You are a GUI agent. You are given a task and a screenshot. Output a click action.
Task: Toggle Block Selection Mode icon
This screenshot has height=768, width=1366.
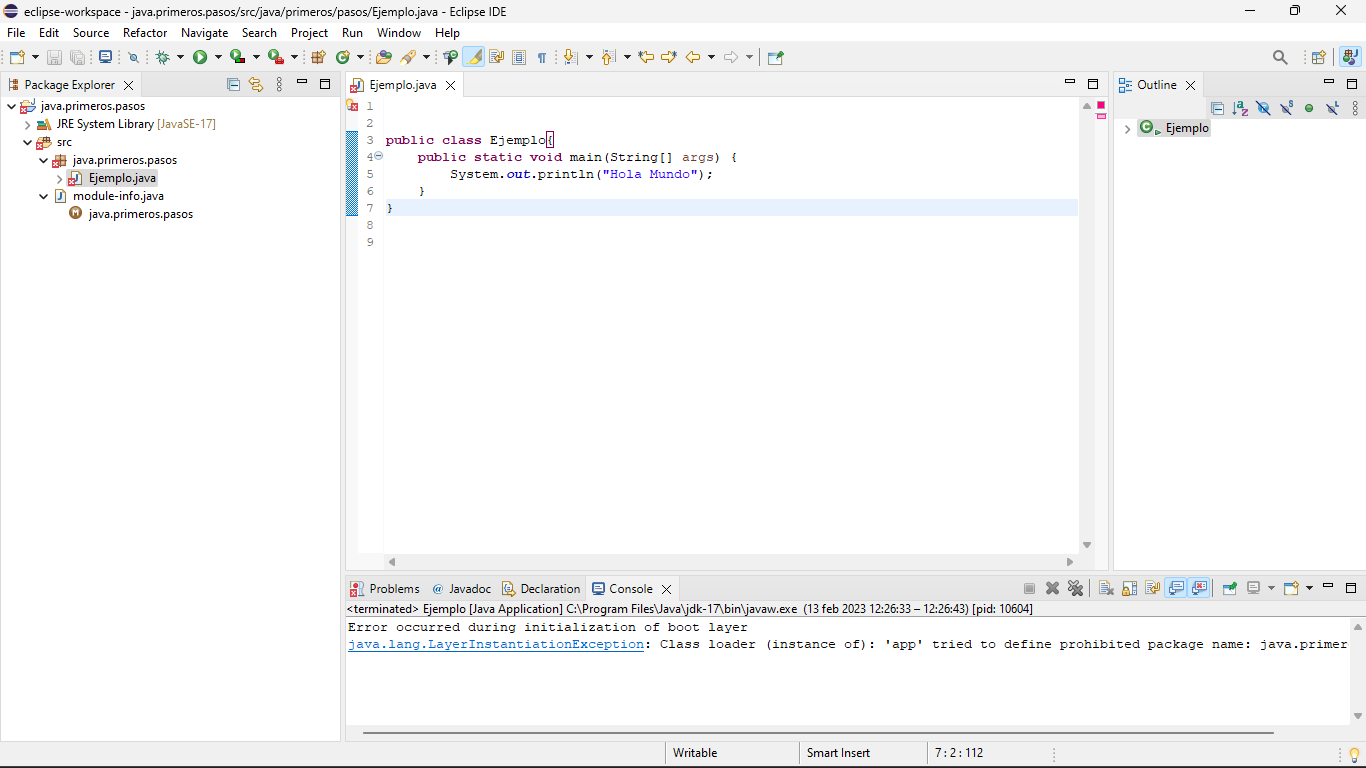(519, 58)
